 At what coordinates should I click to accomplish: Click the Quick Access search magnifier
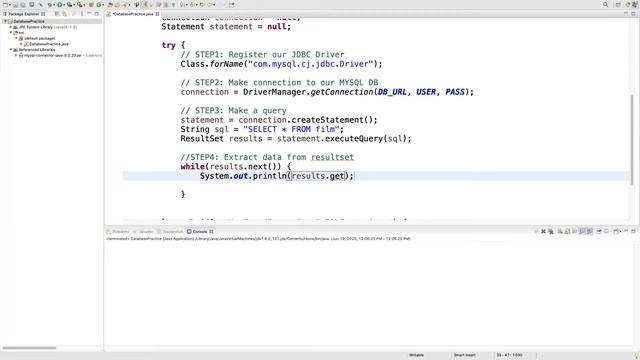click(606, 4)
